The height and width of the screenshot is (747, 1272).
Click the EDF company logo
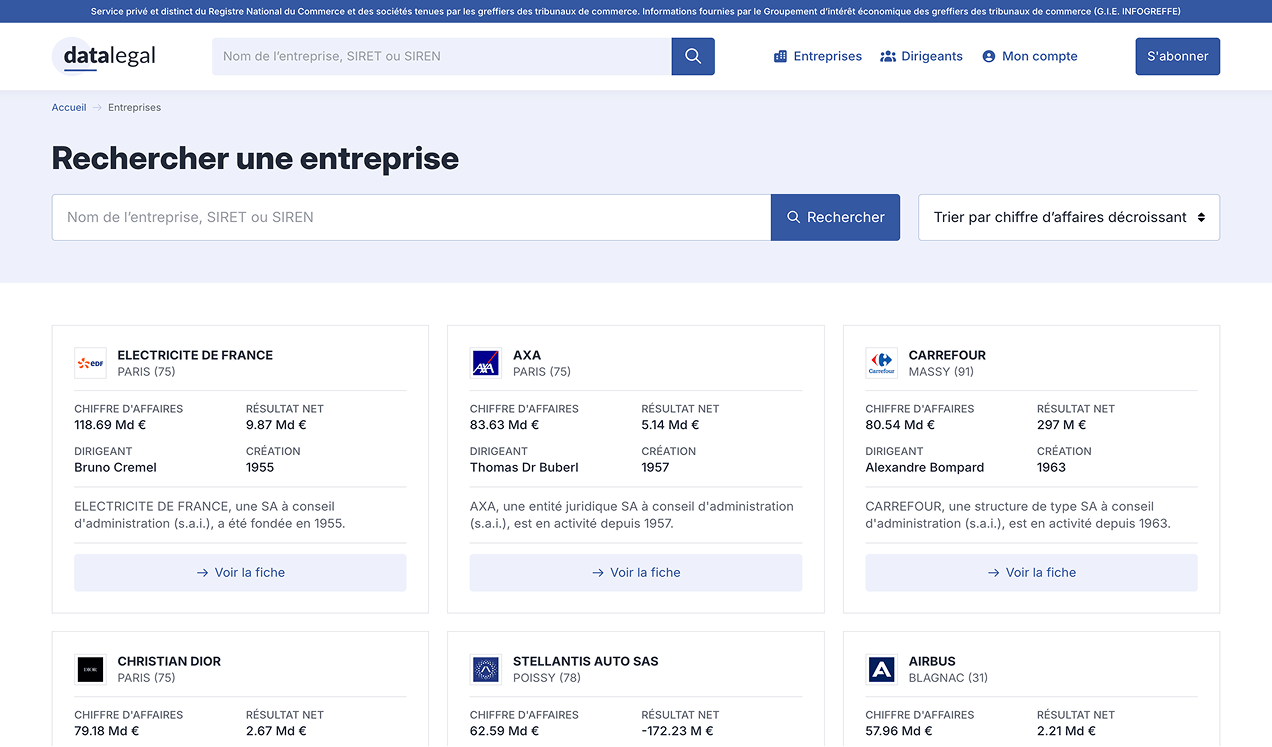[90, 363]
